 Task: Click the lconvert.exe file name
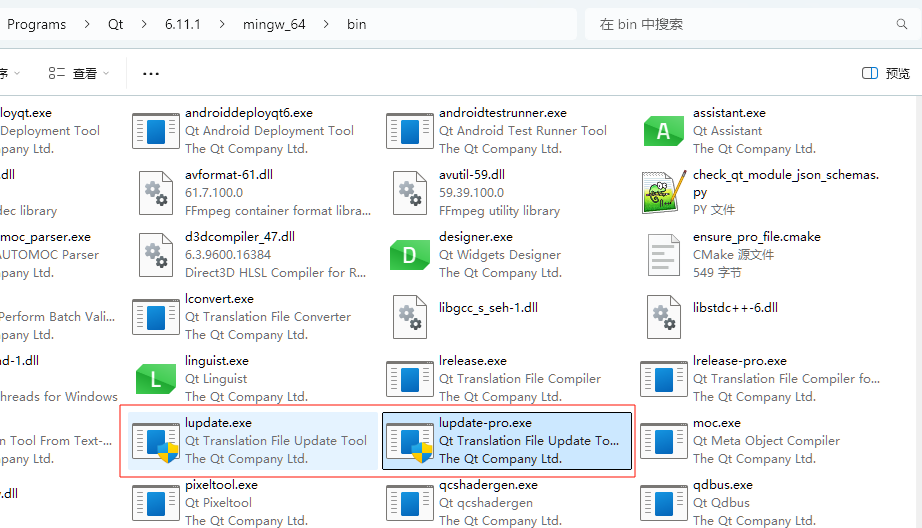point(219,299)
